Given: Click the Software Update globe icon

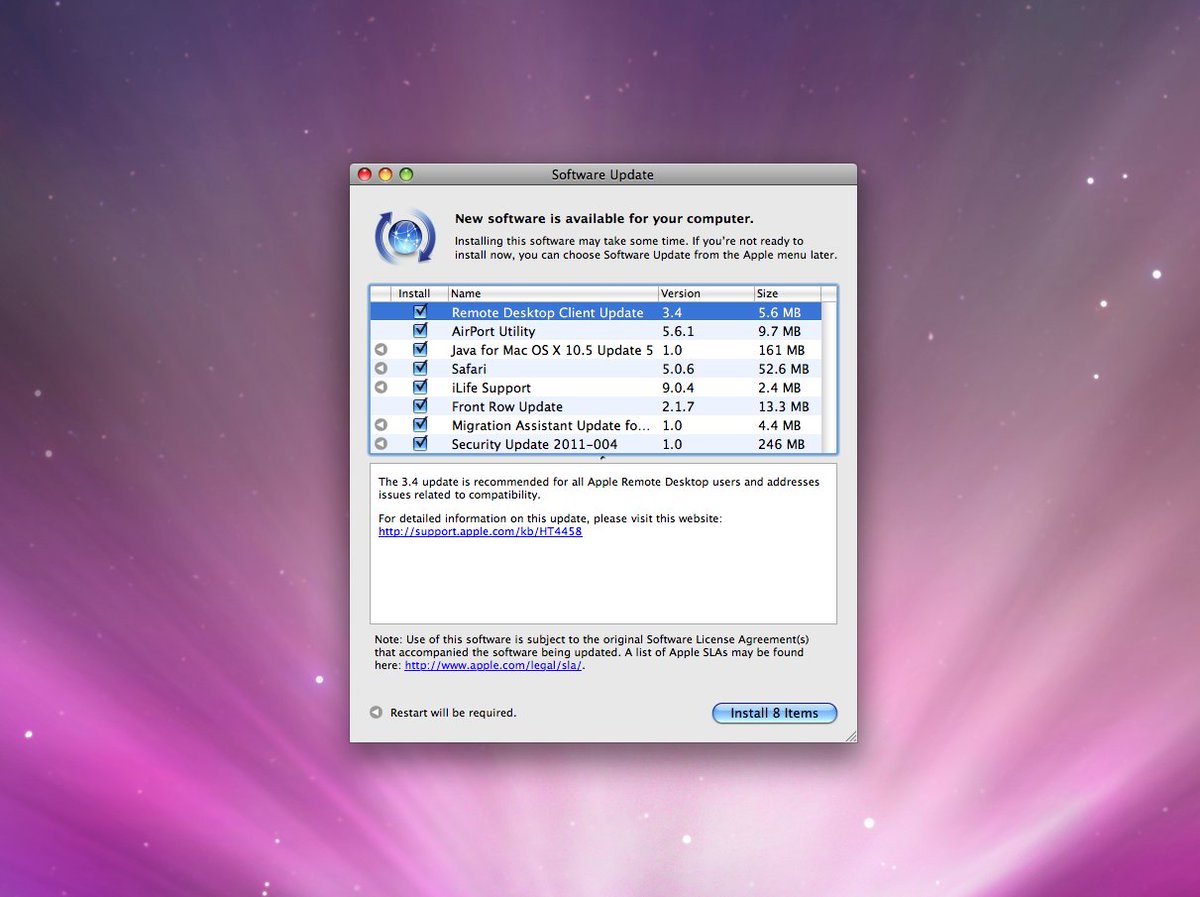Looking at the screenshot, I should point(405,236).
